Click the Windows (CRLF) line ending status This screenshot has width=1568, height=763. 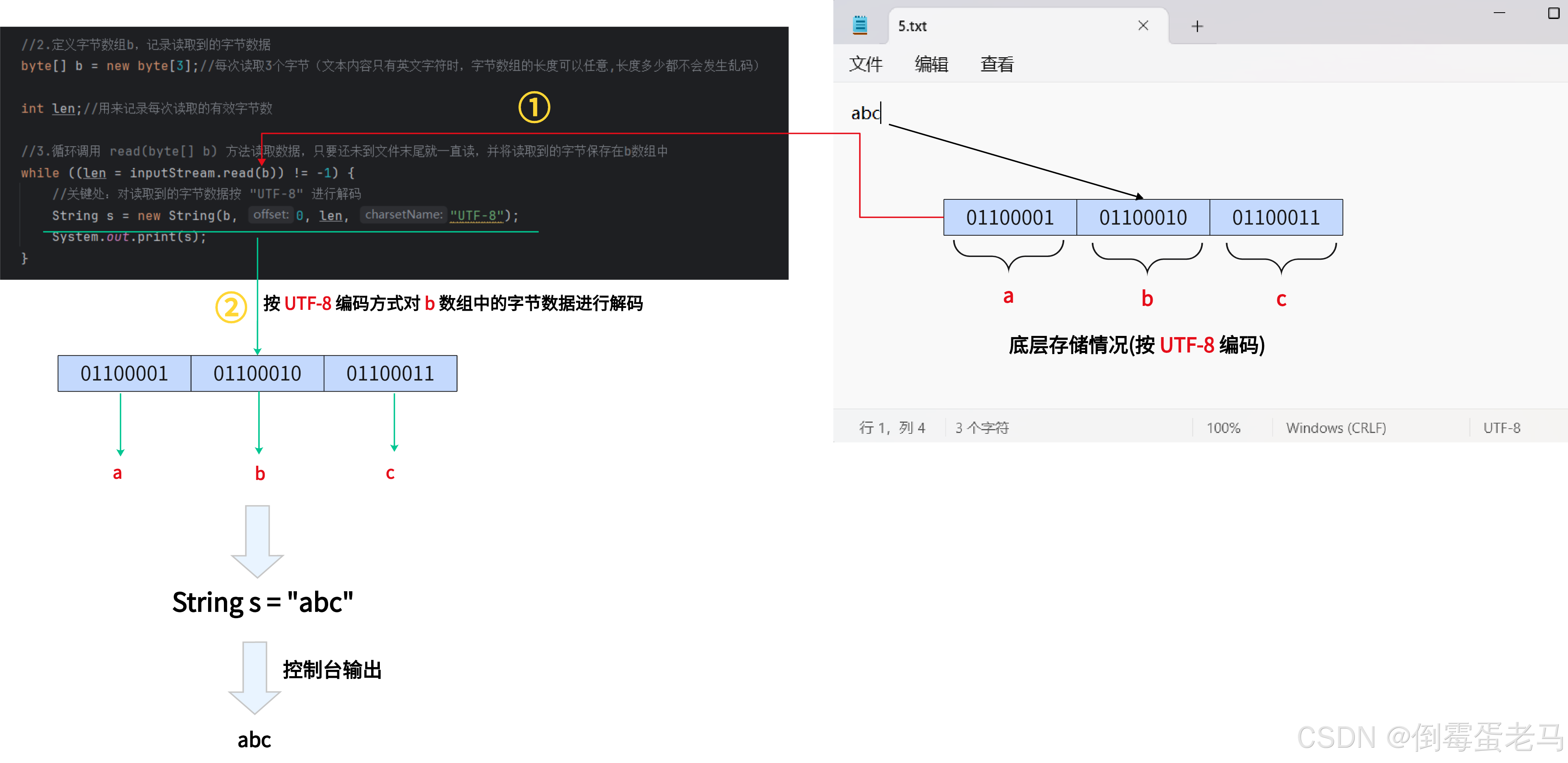[x=1335, y=428]
